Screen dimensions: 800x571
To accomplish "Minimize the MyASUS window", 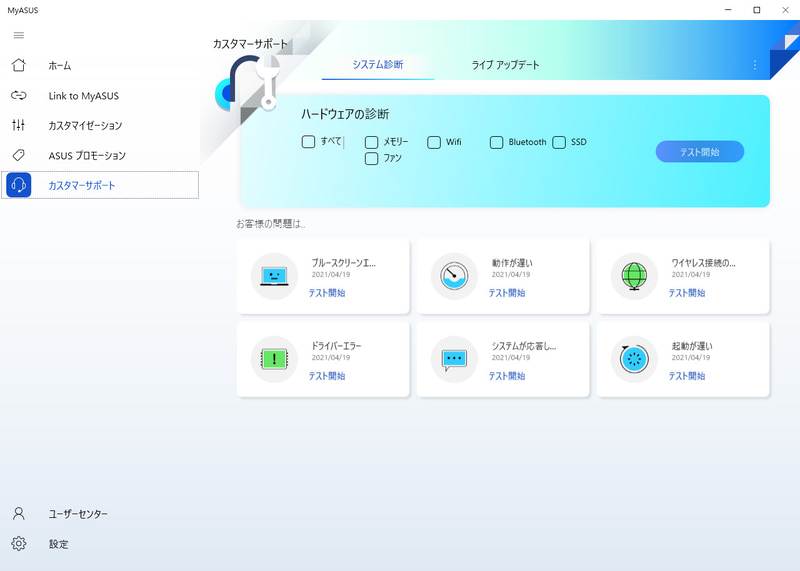I will point(728,10).
